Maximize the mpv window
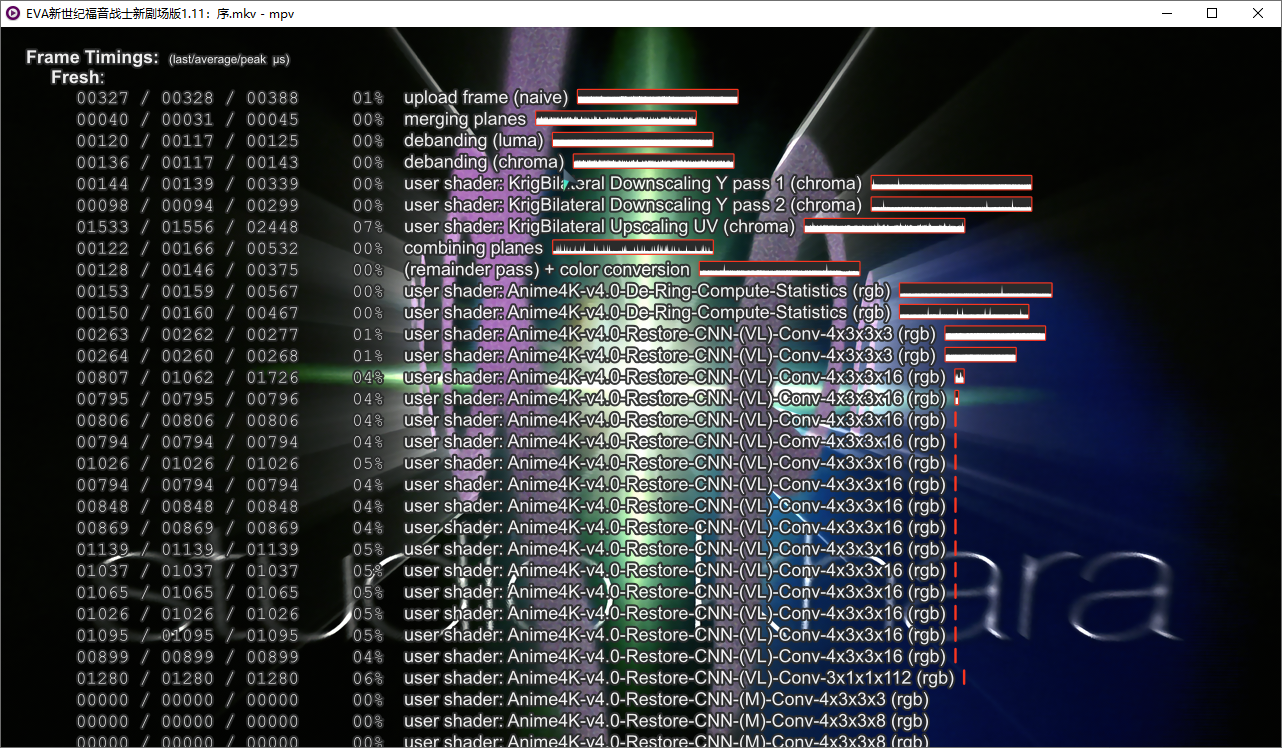 (1212, 13)
